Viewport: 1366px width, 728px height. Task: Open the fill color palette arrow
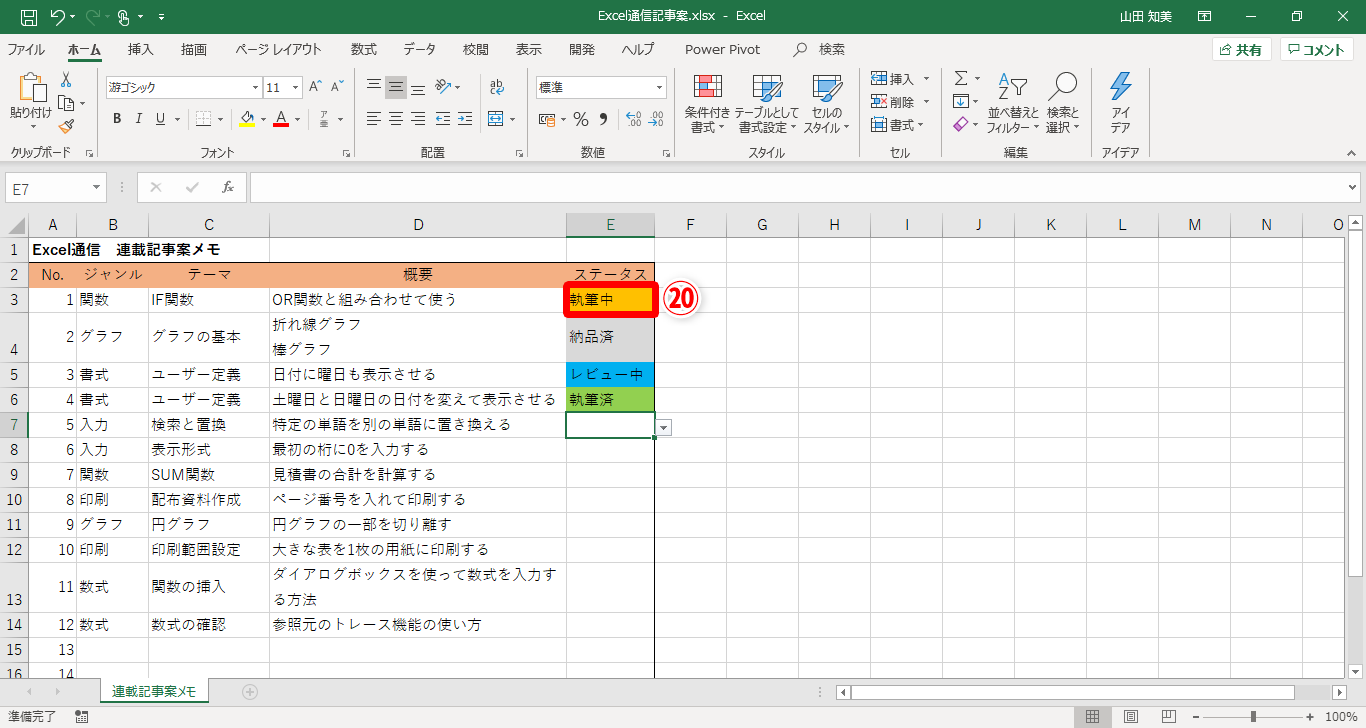pos(263,119)
